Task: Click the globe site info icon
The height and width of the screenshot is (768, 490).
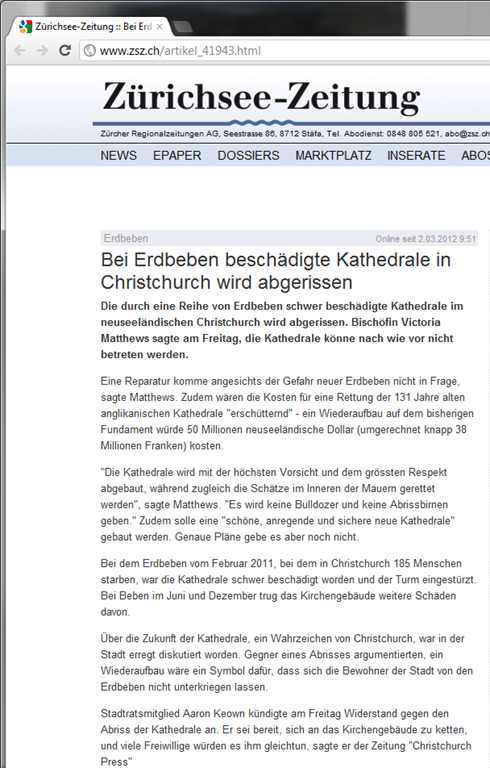Action: pyautogui.click(x=89, y=50)
